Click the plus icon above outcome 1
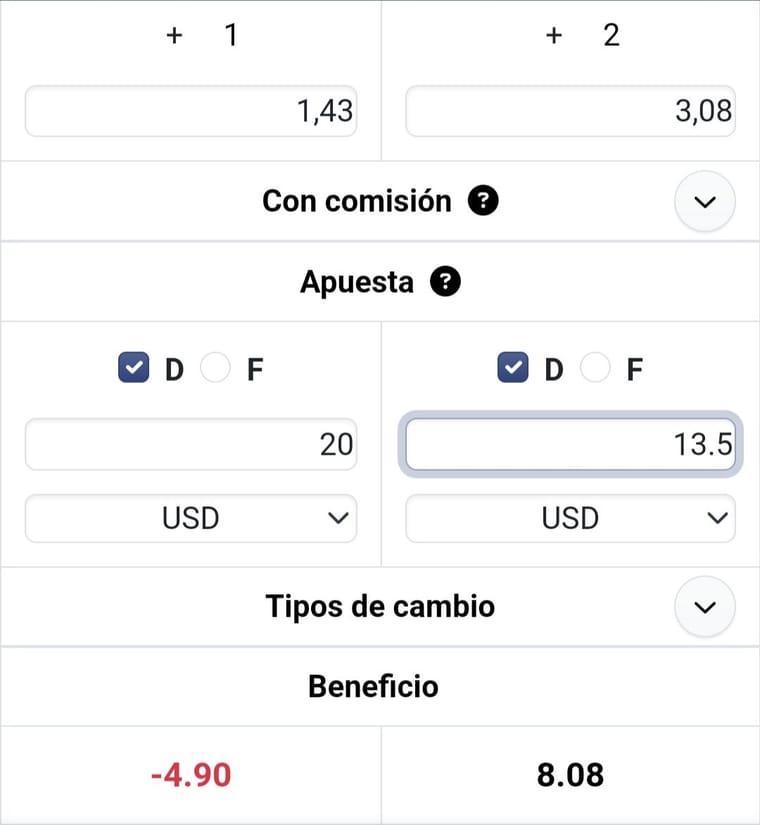Viewport: 760px width, 825px height. (175, 36)
